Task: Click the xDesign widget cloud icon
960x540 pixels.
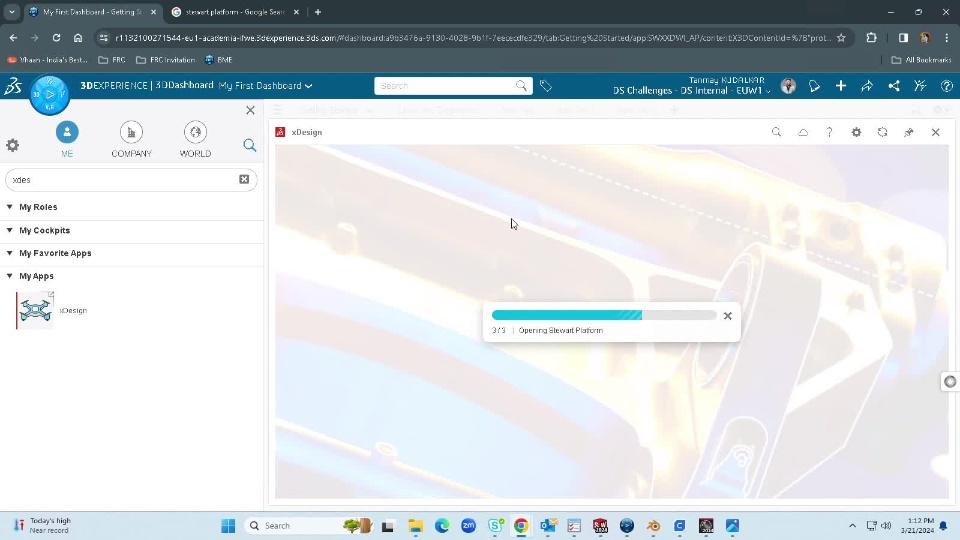Action: pyautogui.click(x=803, y=132)
